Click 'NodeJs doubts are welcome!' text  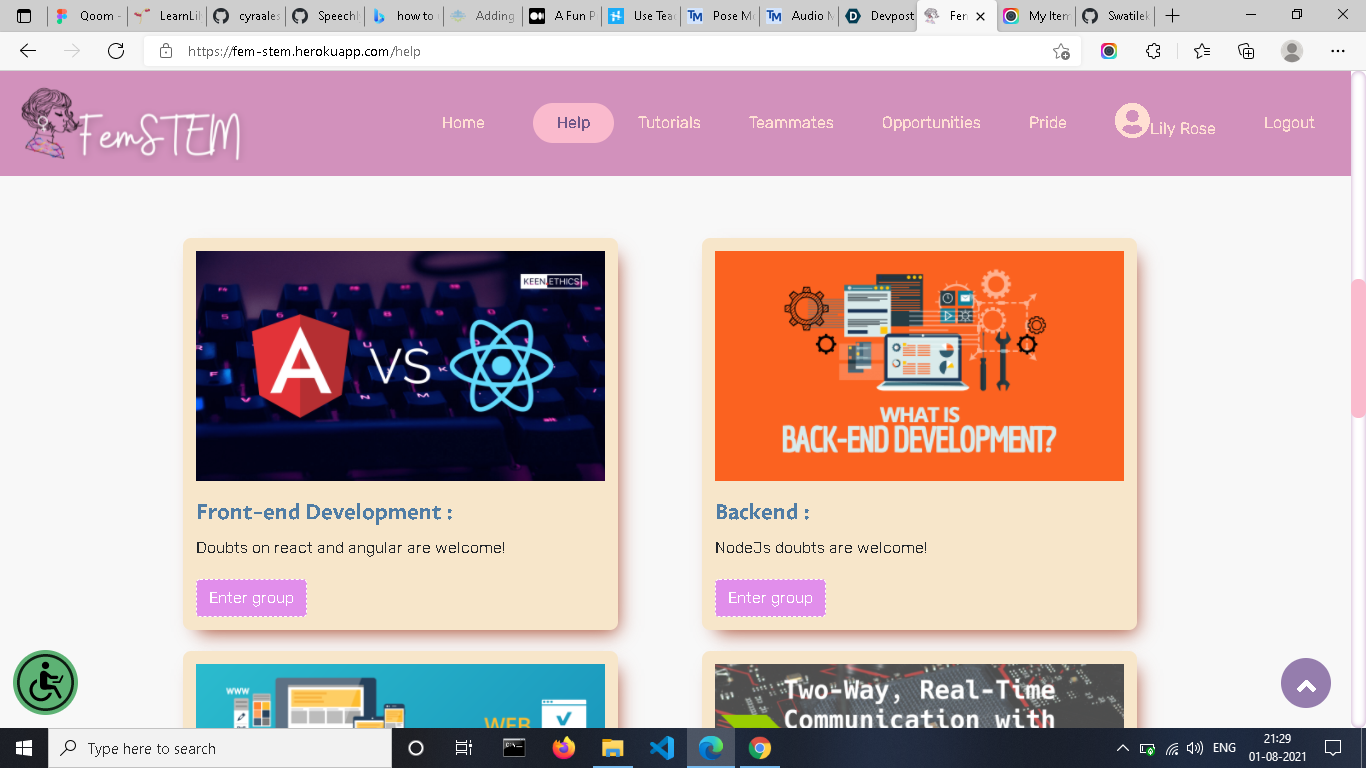pos(821,548)
